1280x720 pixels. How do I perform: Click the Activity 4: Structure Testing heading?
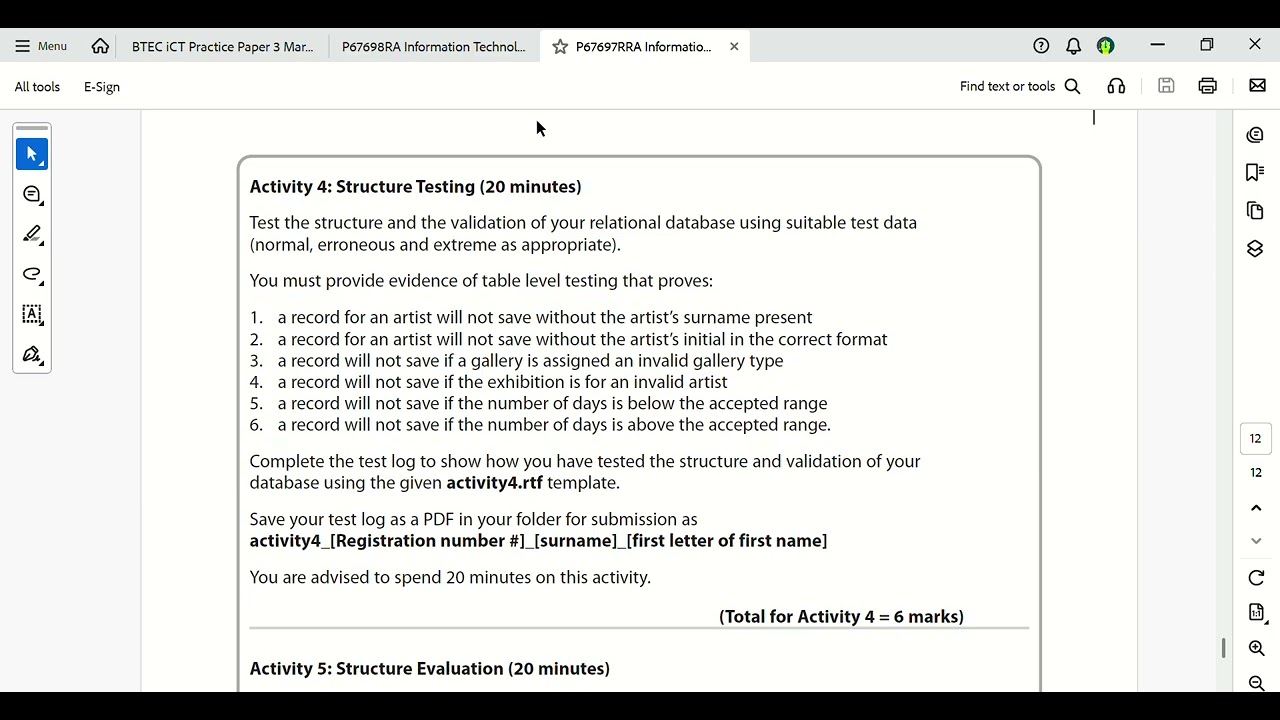point(415,187)
